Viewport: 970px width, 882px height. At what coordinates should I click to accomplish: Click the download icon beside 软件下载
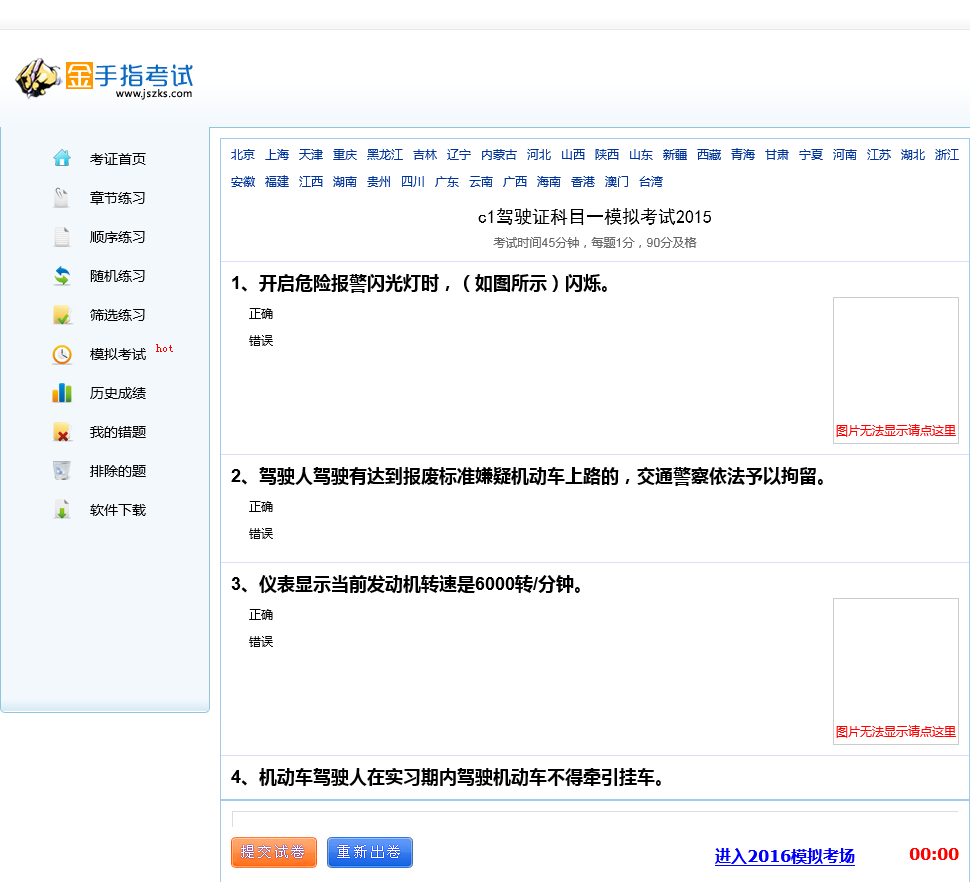pos(62,510)
